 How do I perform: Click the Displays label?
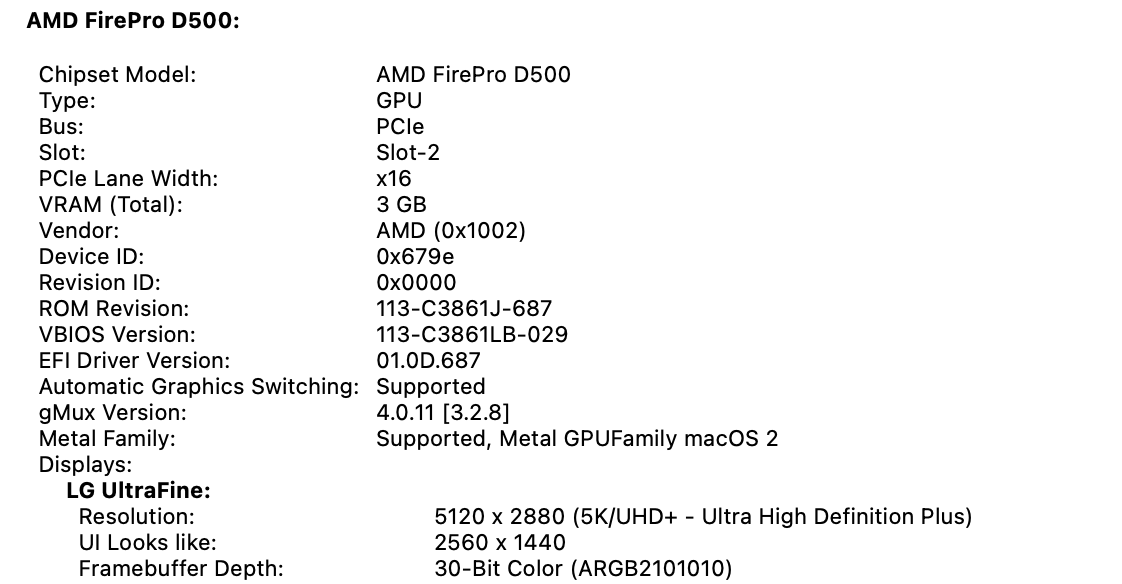tap(85, 464)
